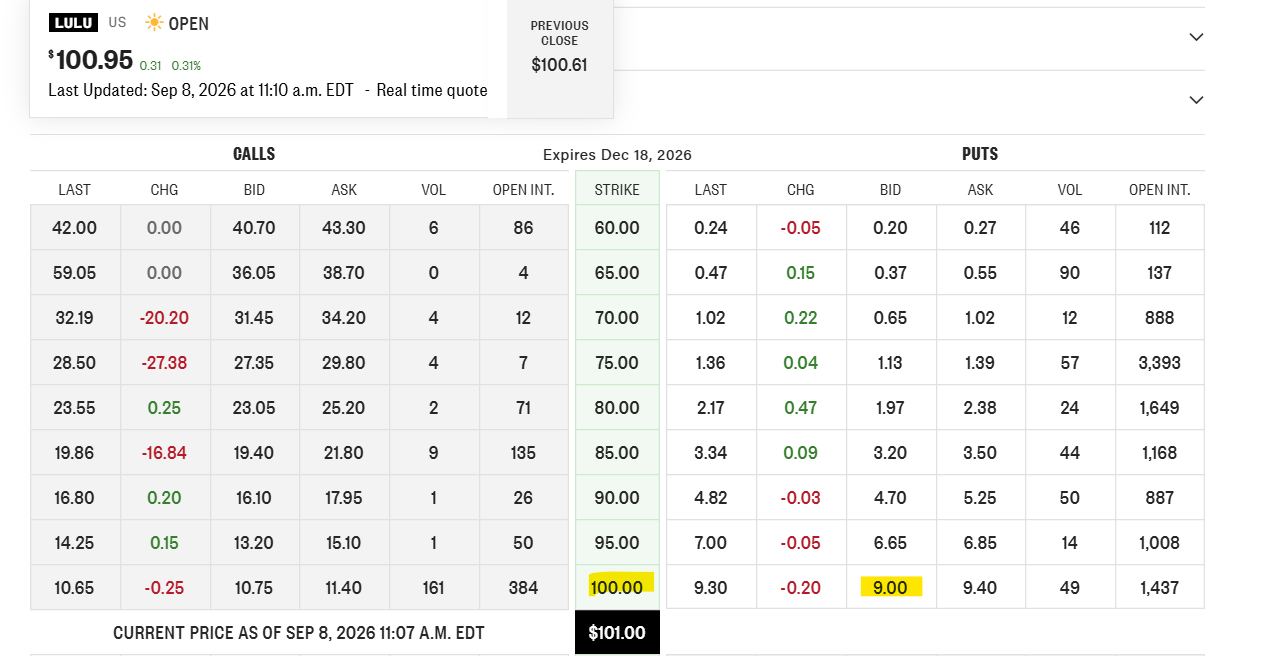Viewport: 1287px width, 656px height.
Task: Click the puts ASK column header
Action: click(x=980, y=190)
